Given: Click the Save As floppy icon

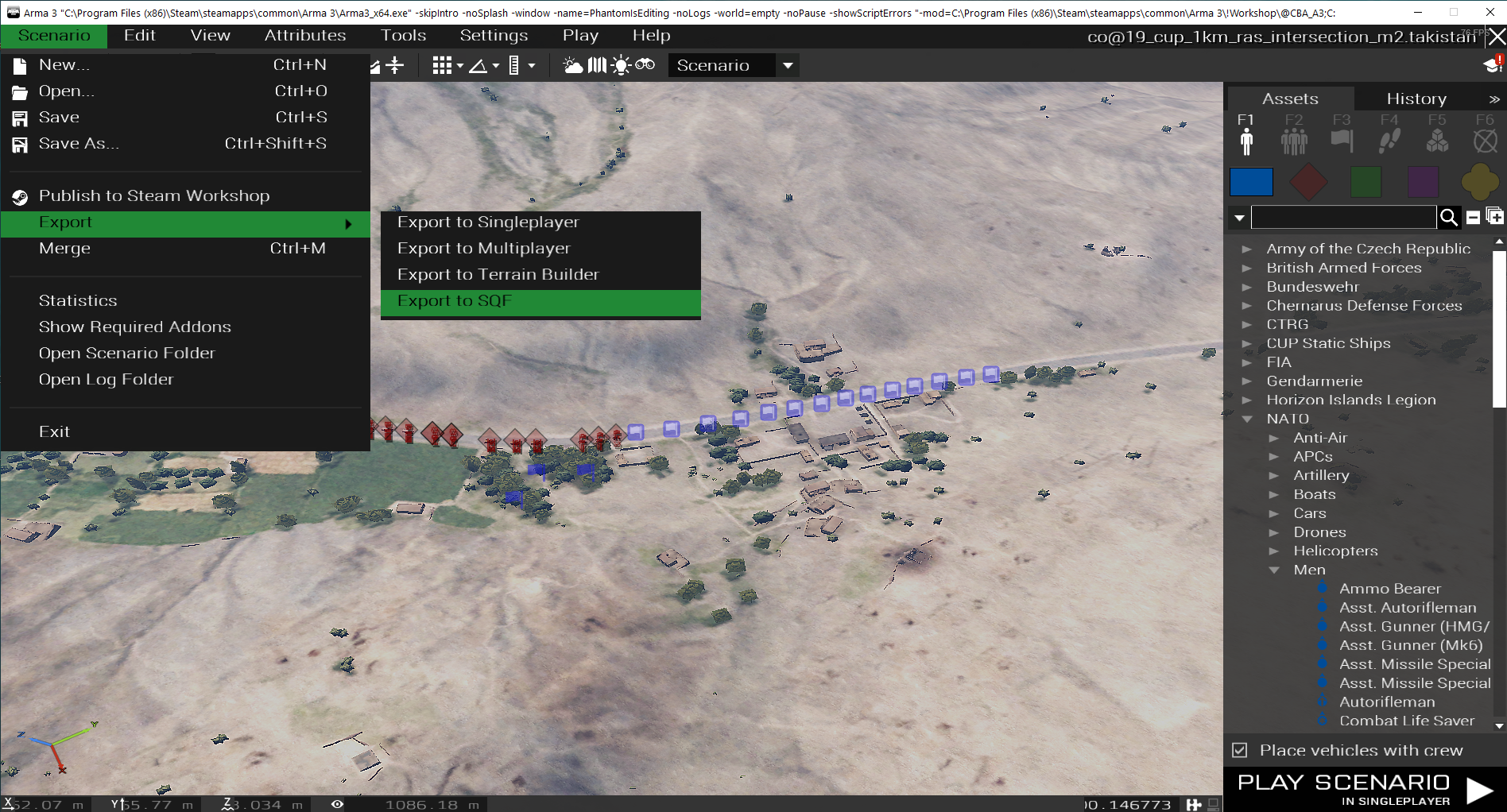Looking at the screenshot, I should point(20,145).
